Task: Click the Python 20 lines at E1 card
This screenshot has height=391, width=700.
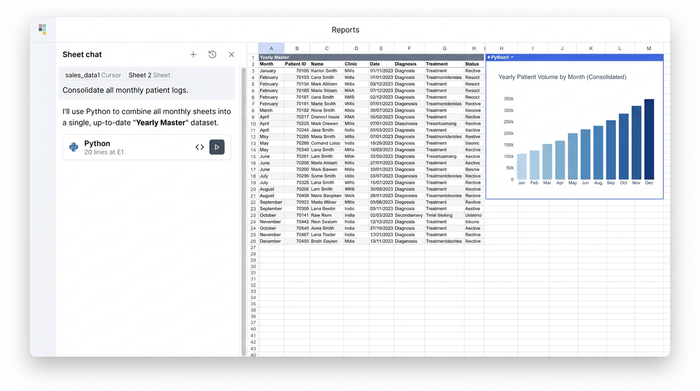Action: (x=146, y=147)
